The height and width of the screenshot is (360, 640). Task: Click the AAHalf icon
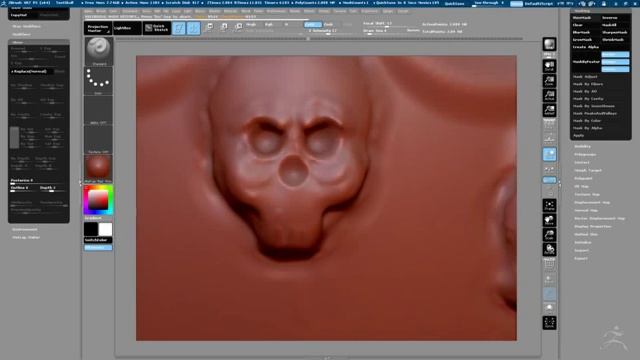pyautogui.click(x=549, y=110)
